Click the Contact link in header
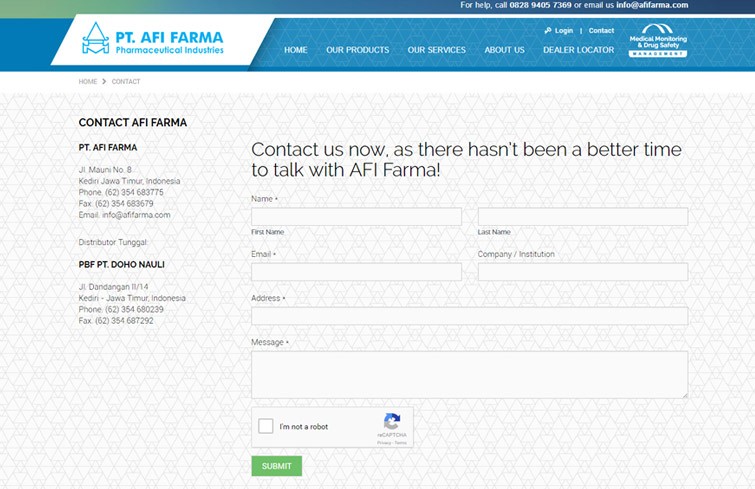 [x=601, y=30]
